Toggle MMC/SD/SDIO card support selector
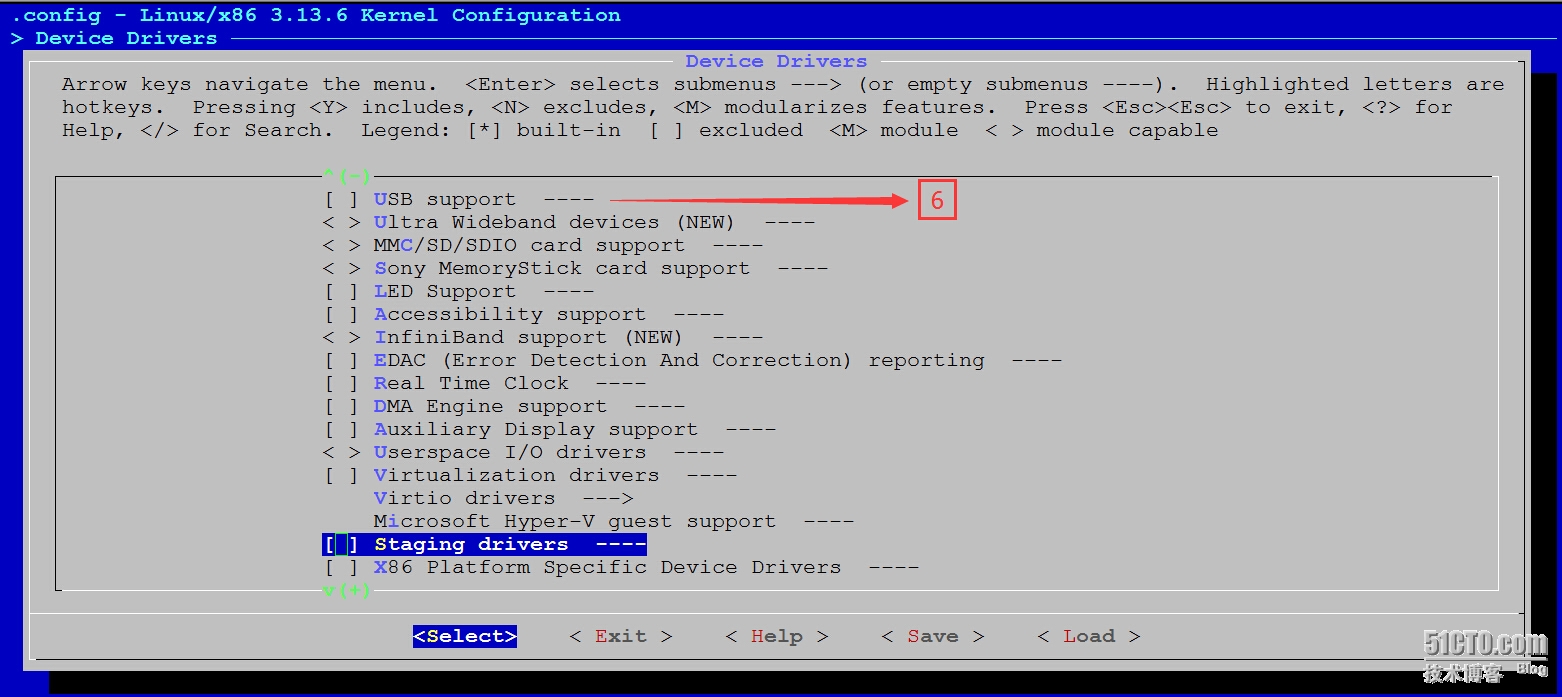Viewport: 1562px width, 697px height. tap(341, 245)
